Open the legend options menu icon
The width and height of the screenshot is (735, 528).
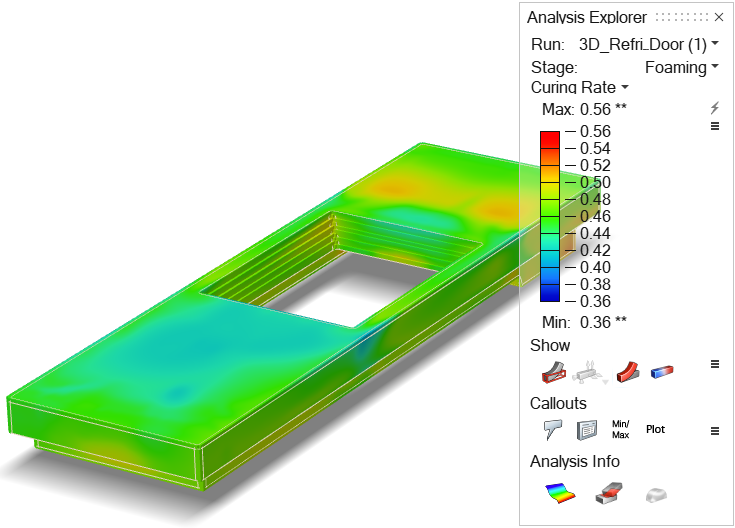coord(715,126)
